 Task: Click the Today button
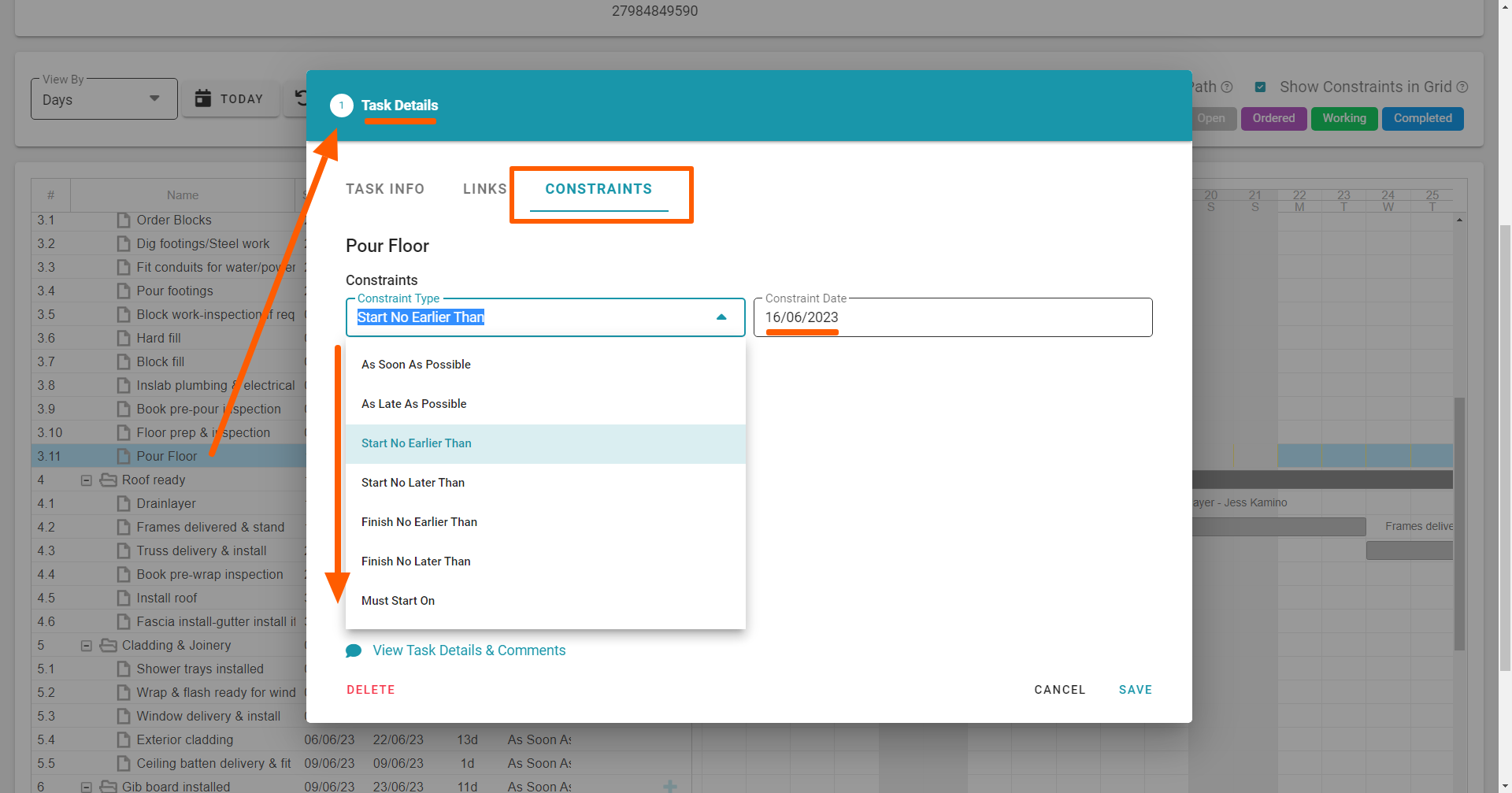point(230,98)
